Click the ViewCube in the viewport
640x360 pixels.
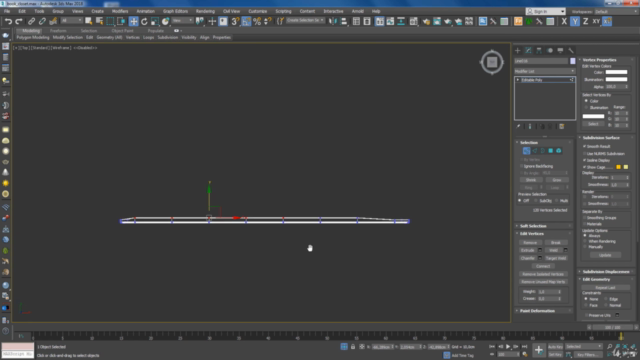pyautogui.click(x=492, y=62)
